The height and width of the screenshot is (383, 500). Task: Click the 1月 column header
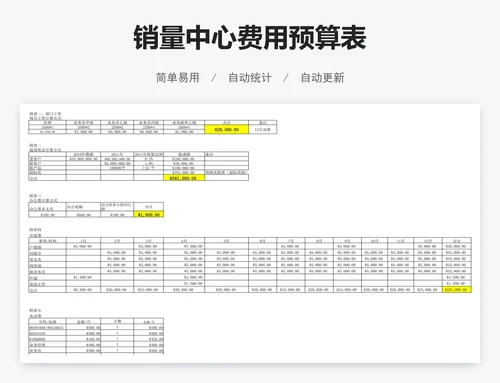(x=83, y=240)
